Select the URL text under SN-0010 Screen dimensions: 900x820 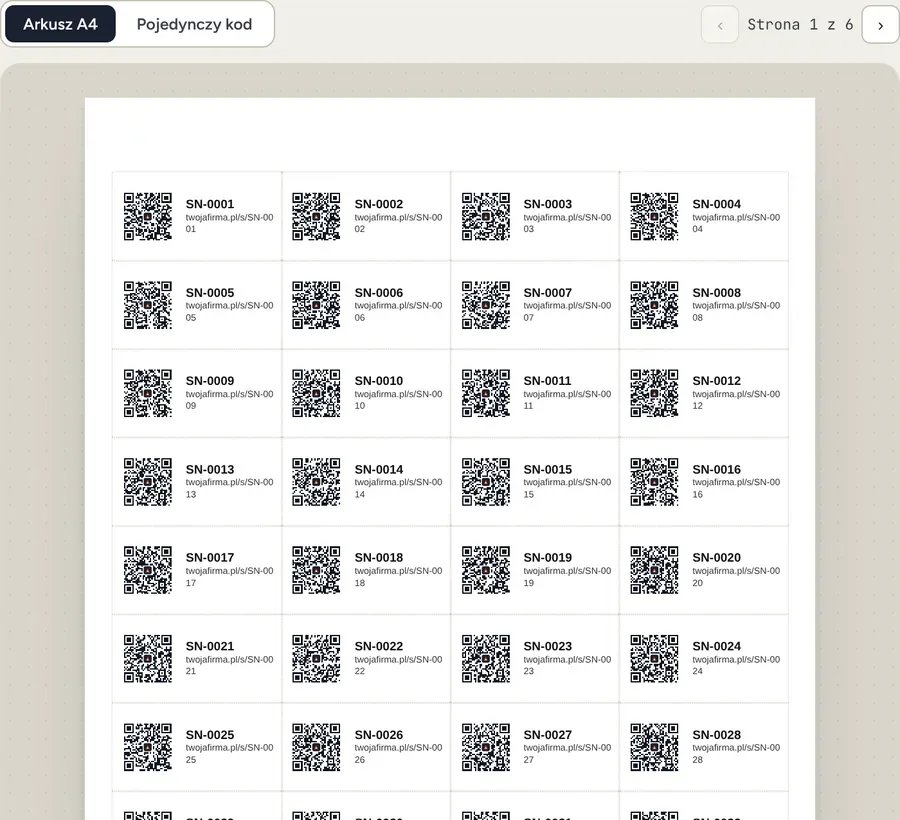coord(398,400)
